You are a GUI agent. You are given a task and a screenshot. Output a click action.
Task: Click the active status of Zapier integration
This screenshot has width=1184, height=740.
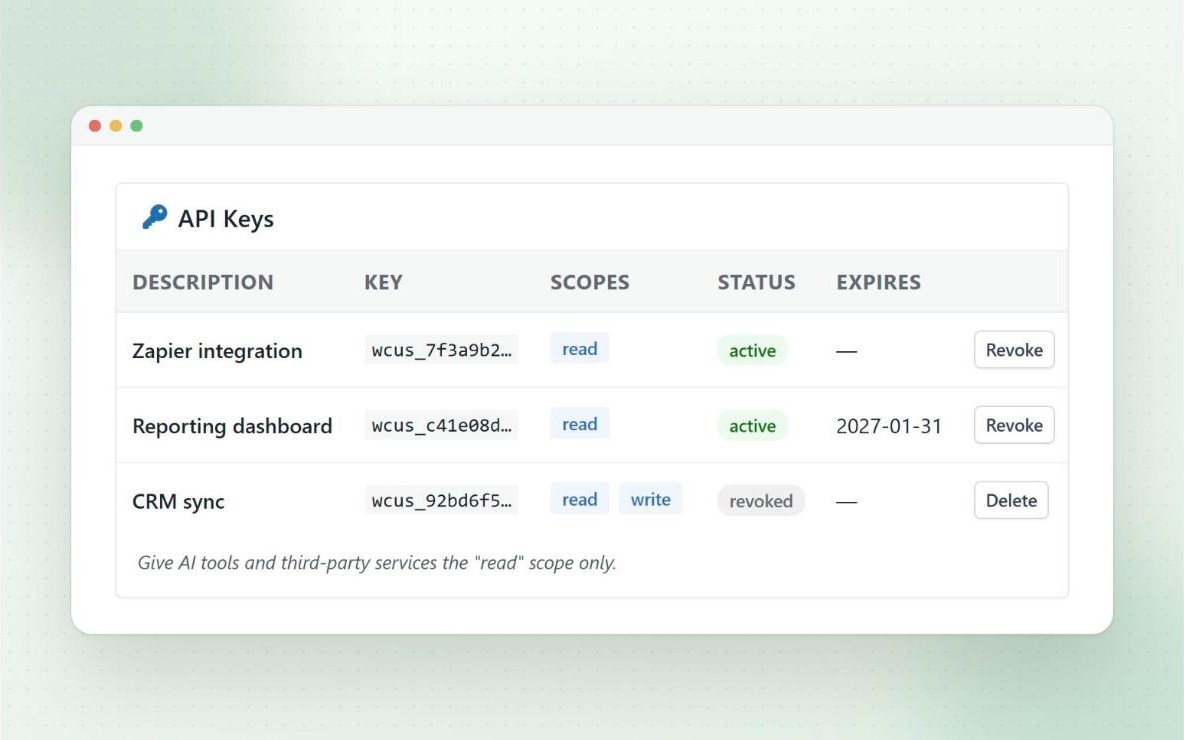point(752,350)
